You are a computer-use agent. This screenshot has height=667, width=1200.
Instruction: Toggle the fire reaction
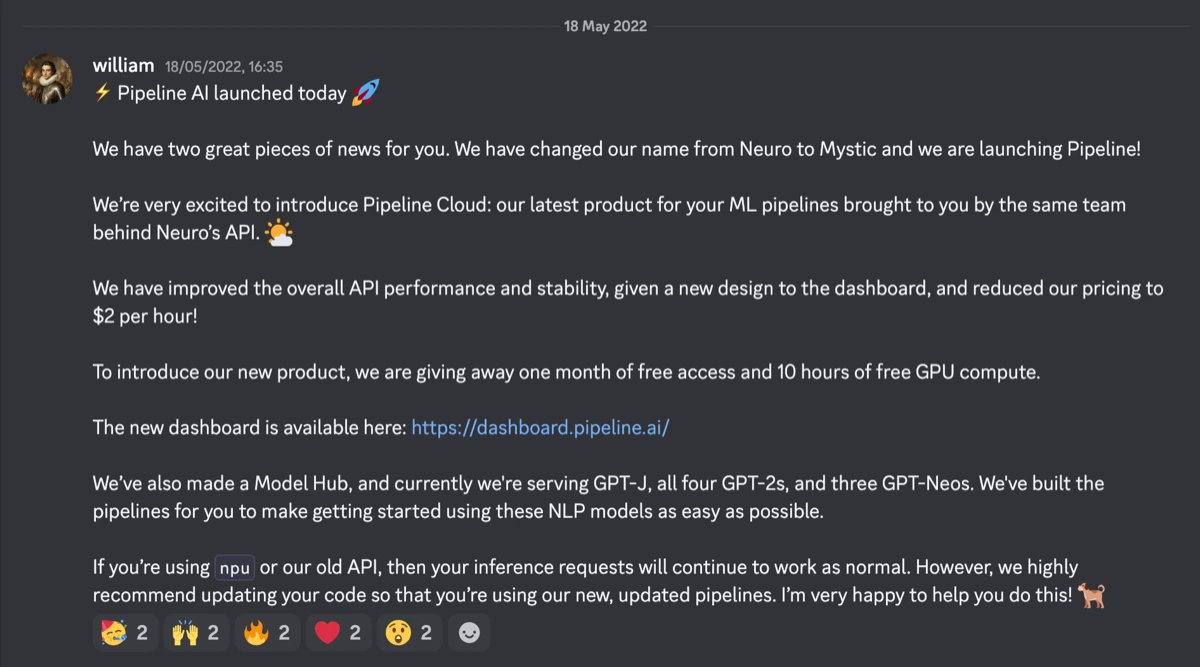[267, 632]
